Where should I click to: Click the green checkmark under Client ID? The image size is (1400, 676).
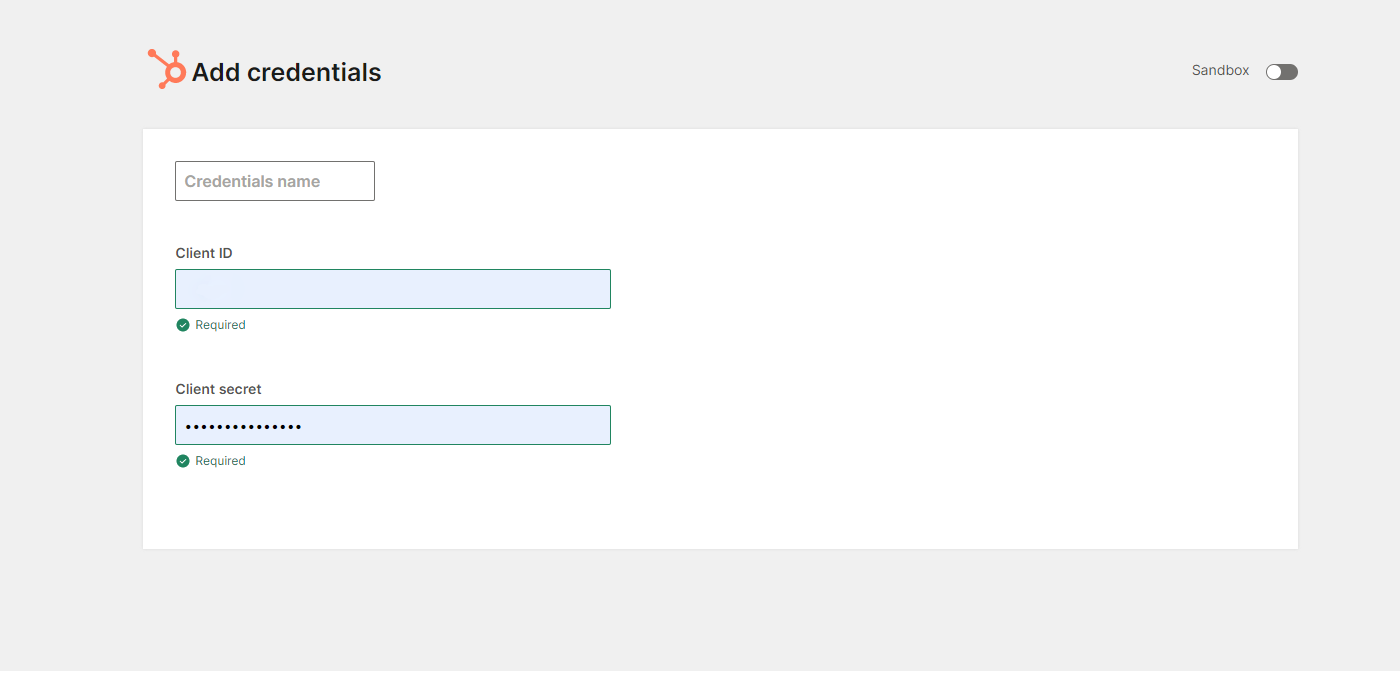pyautogui.click(x=183, y=325)
